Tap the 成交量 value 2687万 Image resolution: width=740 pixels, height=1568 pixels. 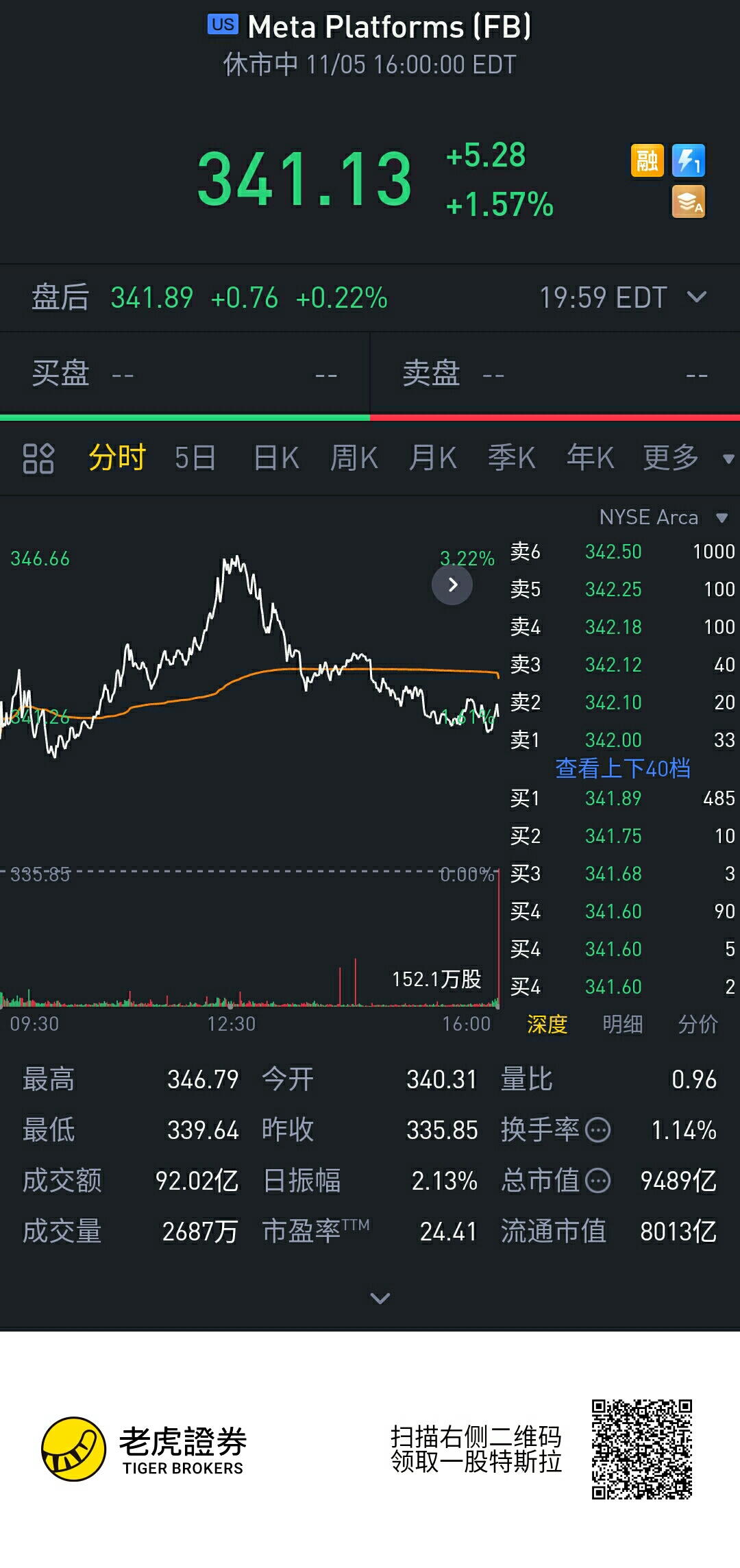point(200,1232)
